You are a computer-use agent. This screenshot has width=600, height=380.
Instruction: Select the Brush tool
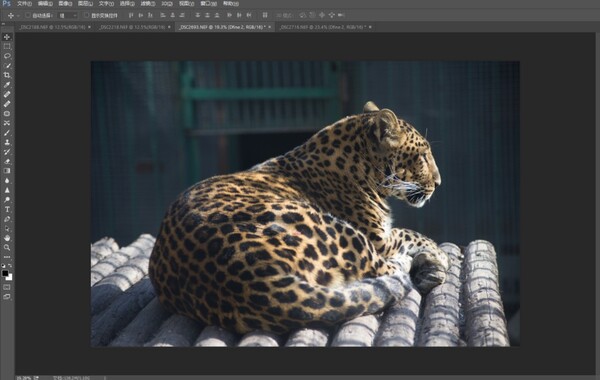(x=7, y=133)
